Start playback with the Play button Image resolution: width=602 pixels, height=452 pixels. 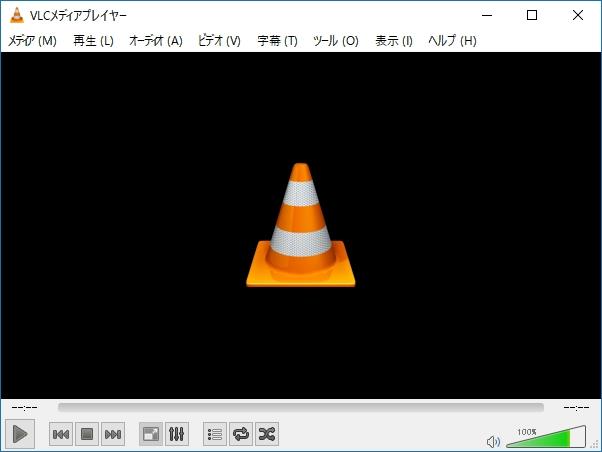pyautogui.click(x=20, y=434)
